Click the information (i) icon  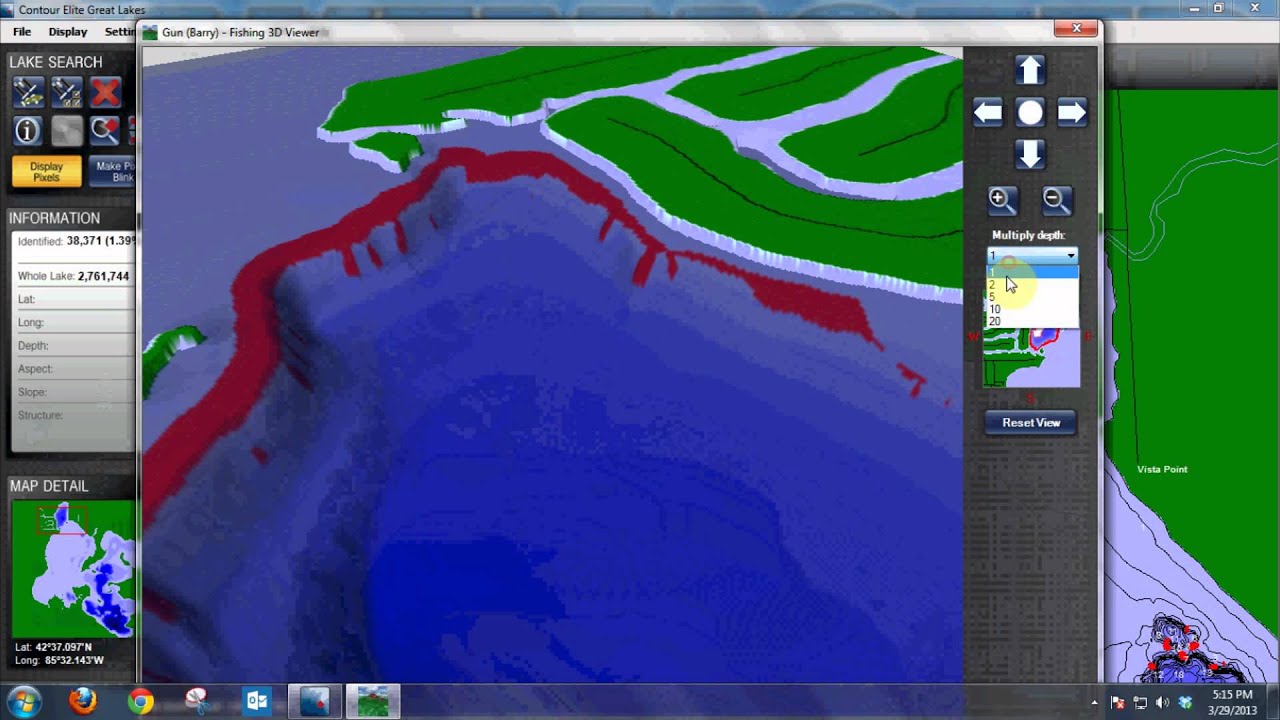click(28, 131)
